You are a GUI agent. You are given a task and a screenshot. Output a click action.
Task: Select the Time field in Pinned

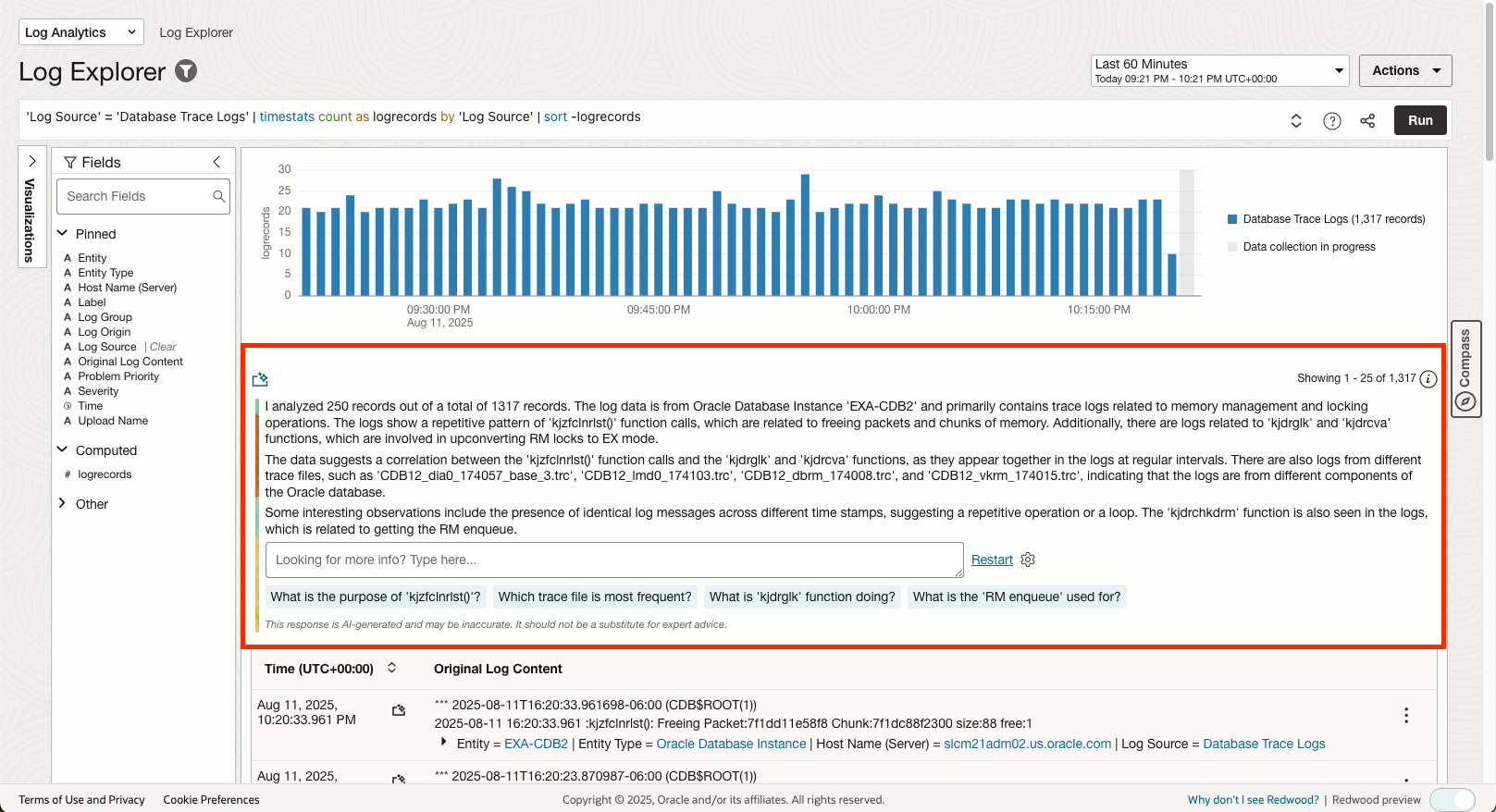click(x=90, y=406)
